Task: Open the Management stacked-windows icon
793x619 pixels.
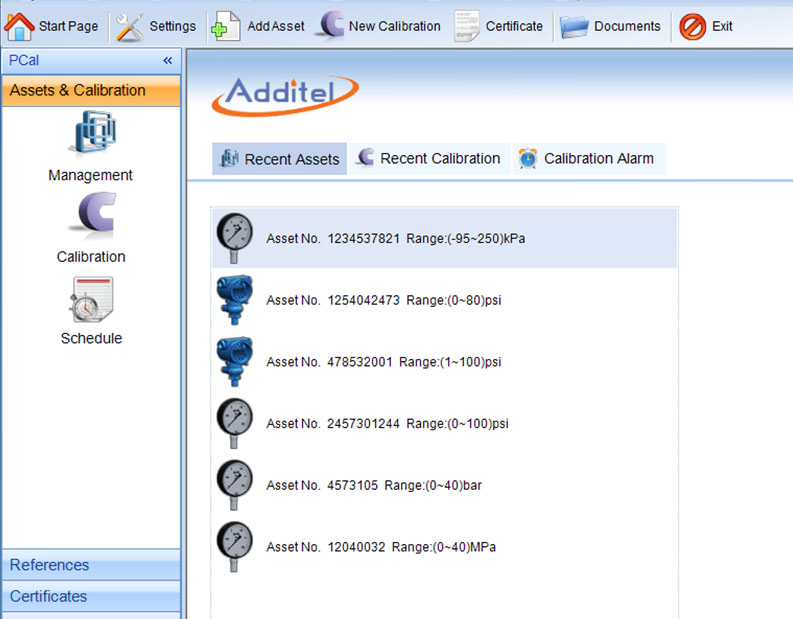Action: (93, 132)
